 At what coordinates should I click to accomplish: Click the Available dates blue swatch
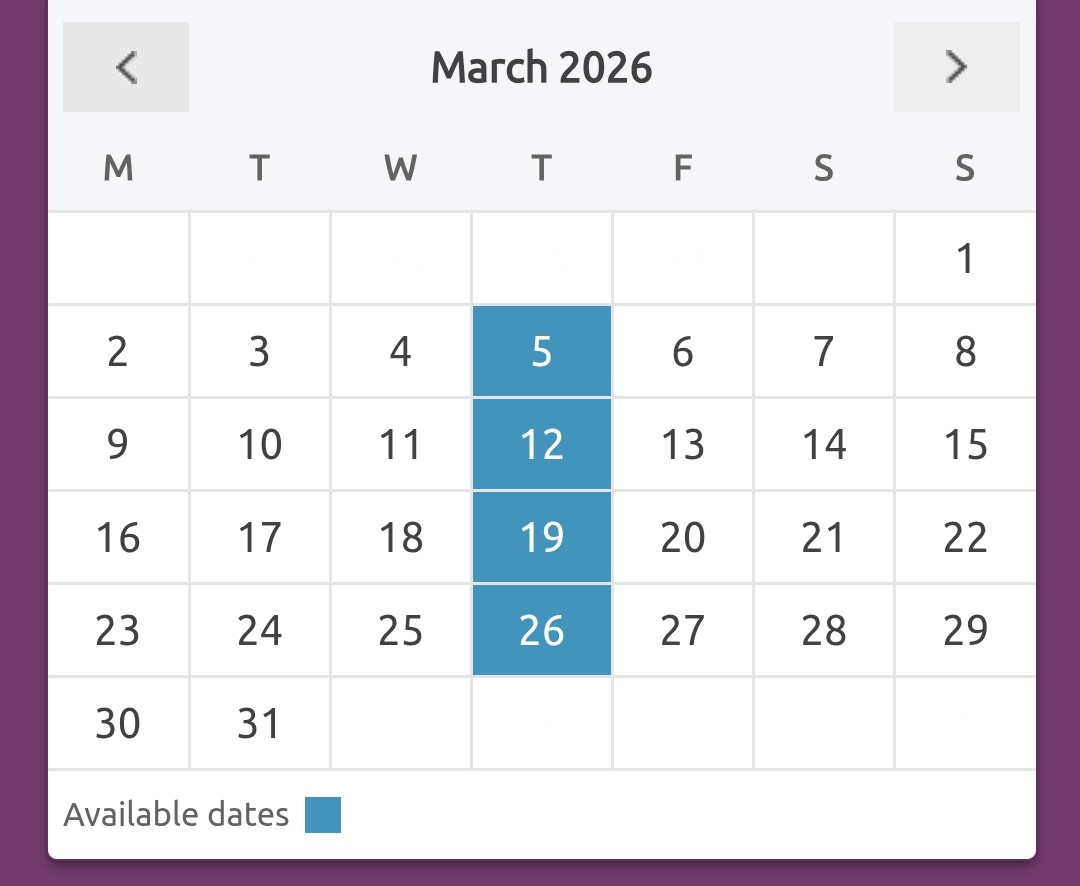(x=323, y=815)
